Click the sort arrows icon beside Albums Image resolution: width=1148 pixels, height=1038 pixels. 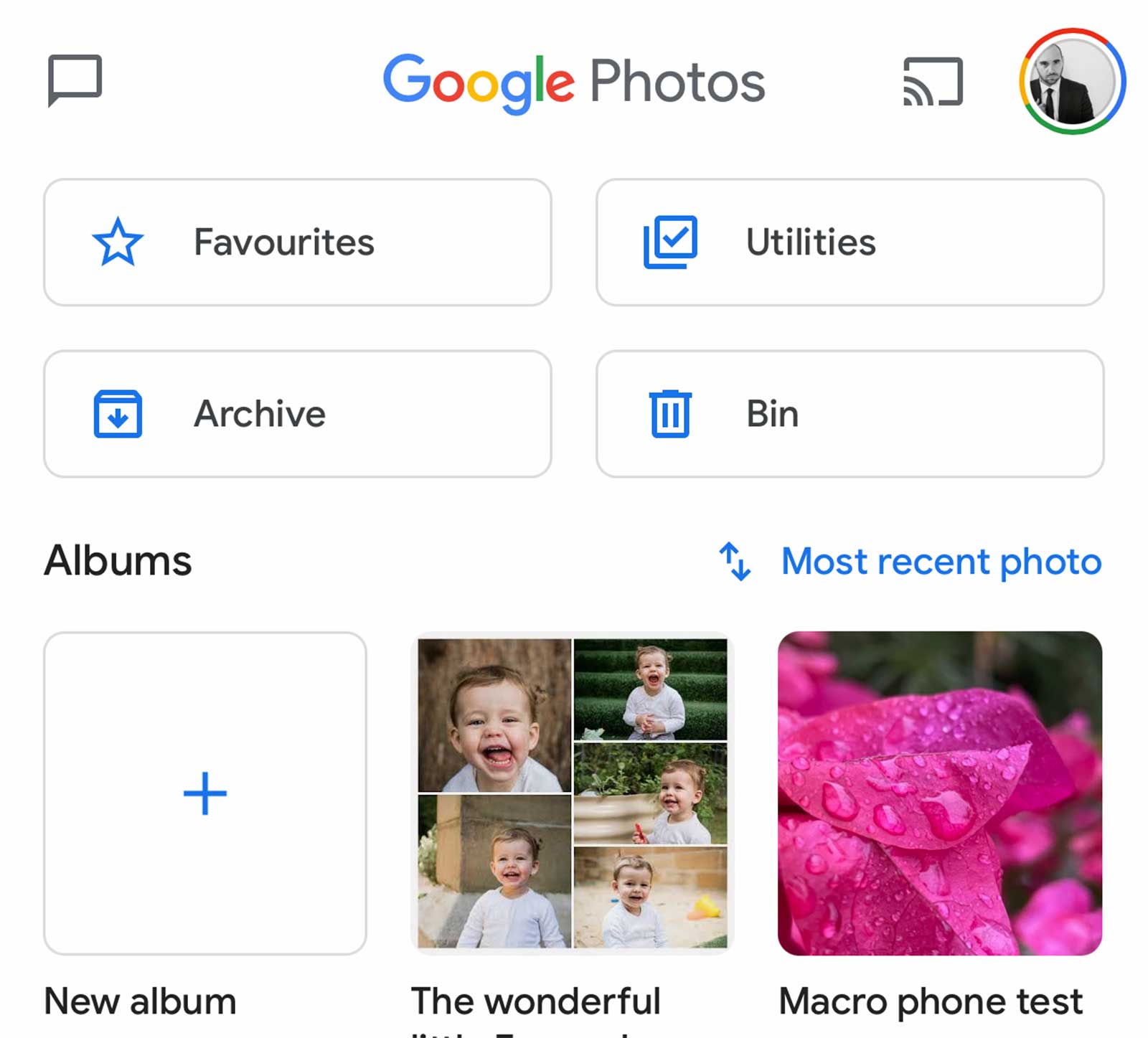point(735,561)
